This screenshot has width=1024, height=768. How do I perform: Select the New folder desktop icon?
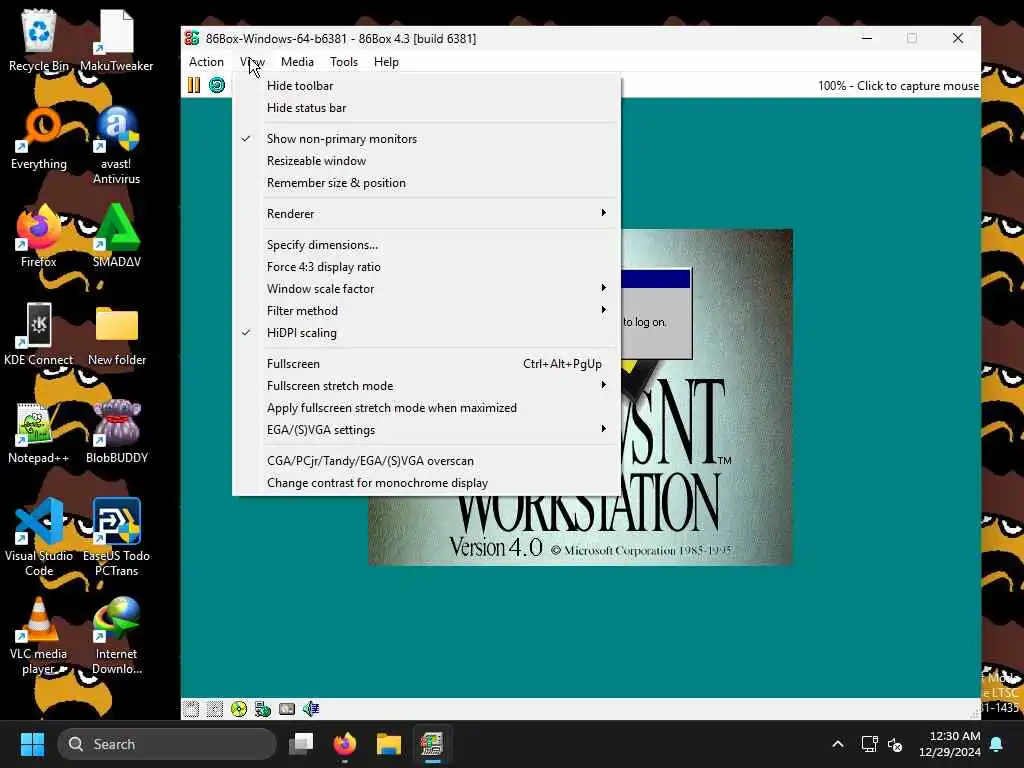116,334
